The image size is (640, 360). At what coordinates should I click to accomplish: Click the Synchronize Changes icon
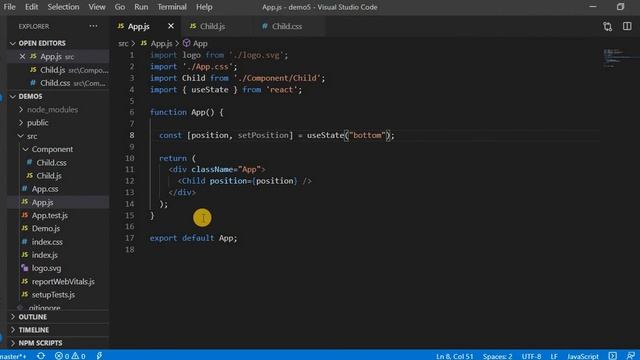(41, 356)
